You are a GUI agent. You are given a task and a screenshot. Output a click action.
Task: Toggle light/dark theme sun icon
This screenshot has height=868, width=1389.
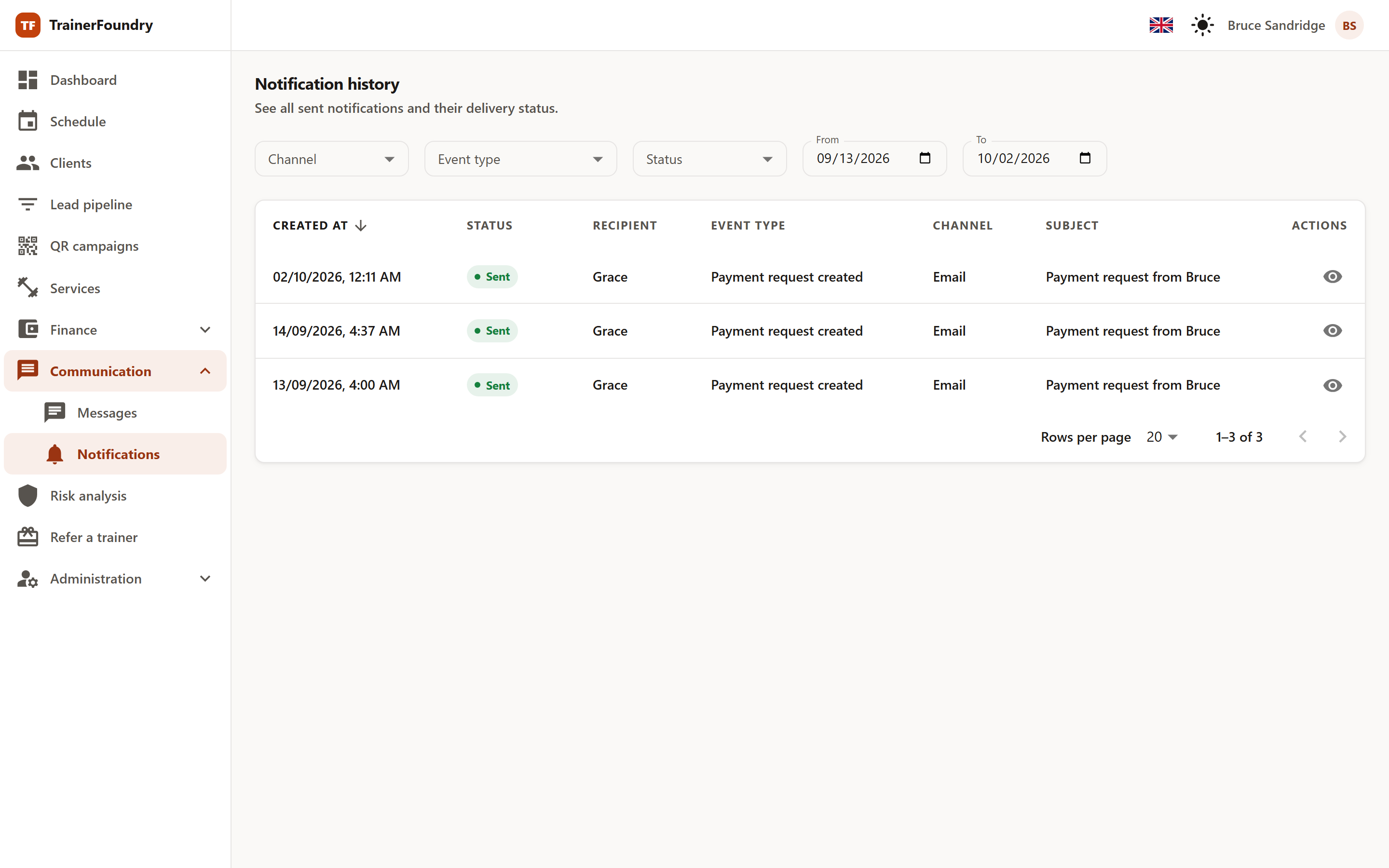(1202, 25)
